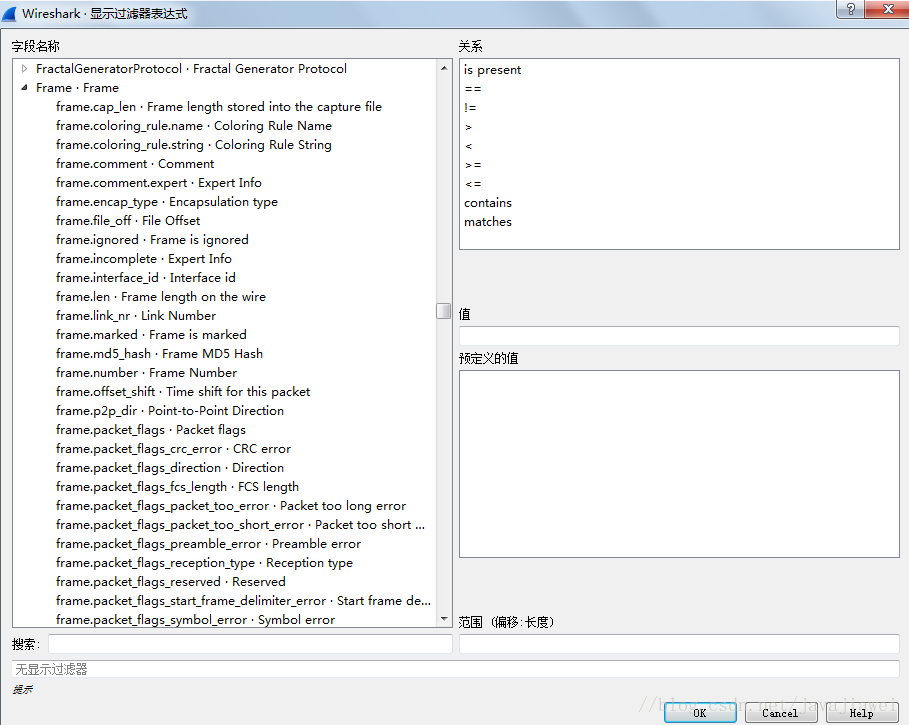This screenshot has height=725, width=909.
Task: Expand the FractalGeneratorProtocol tree node
Action: [x=24, y=68]
